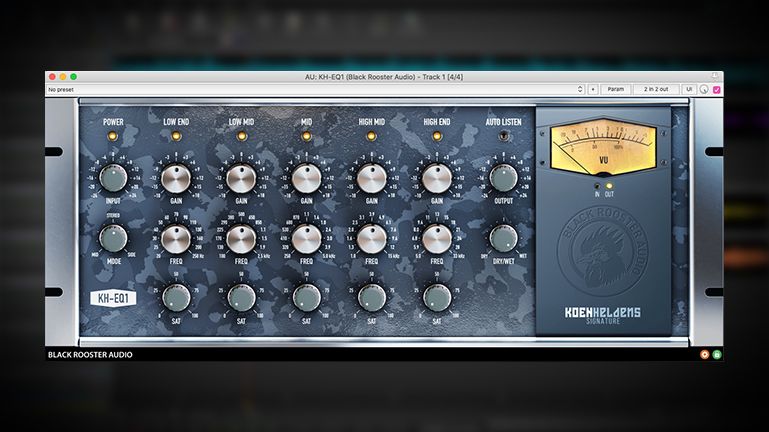Click the MID FREQ knob
Viewport: 769px width, 432px height.
click(307, 239)
